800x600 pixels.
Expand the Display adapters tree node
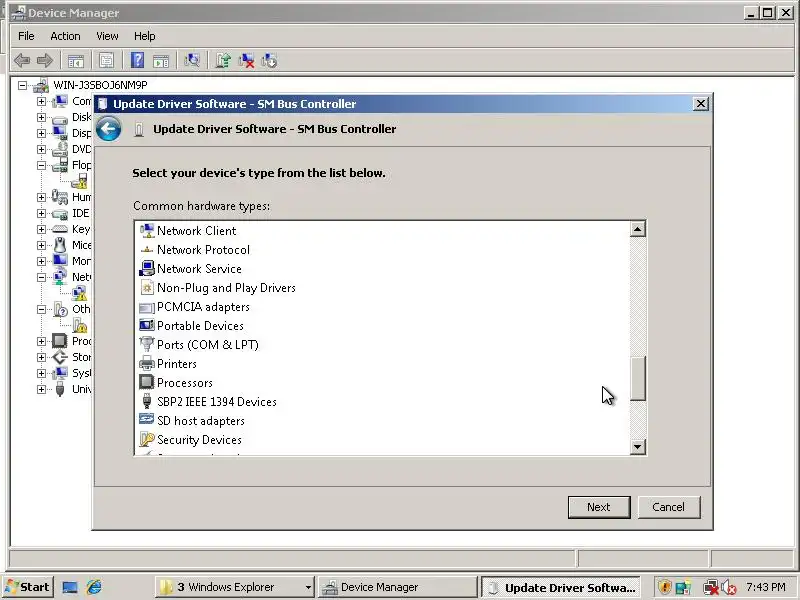pyautogui.click(x=41, y=133)
